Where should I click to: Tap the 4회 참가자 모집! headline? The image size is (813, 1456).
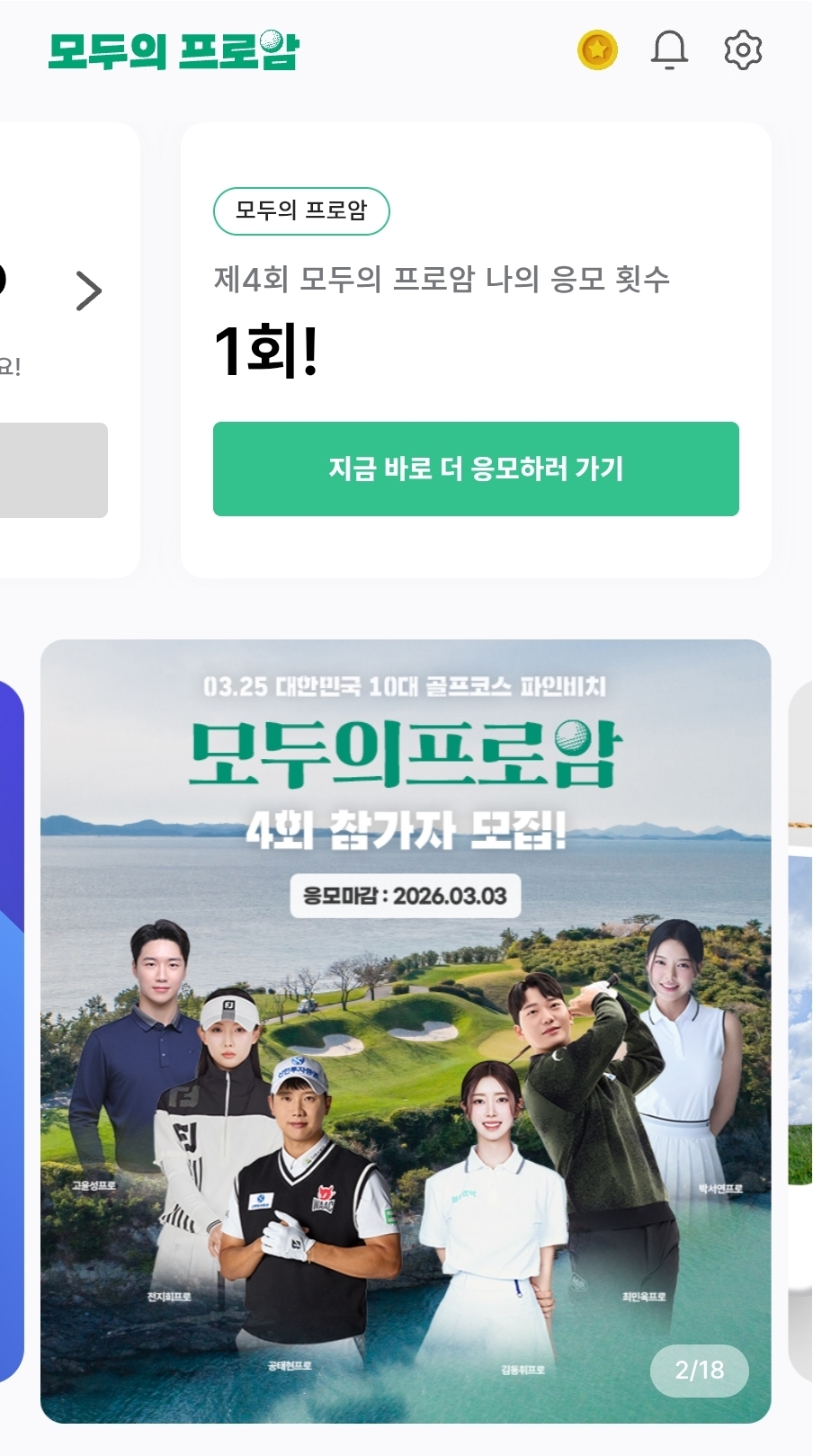406,829
